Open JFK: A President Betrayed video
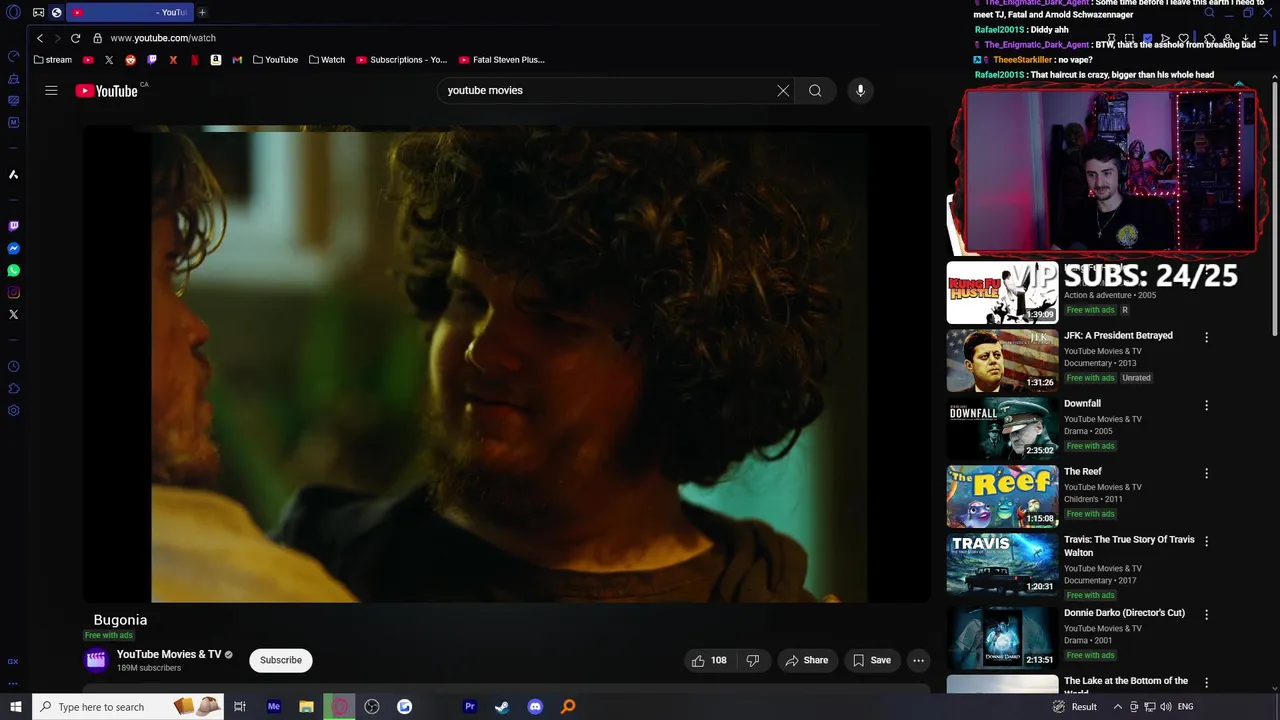The width and height of the screenshot is (1280, 720). (x=1118, y=336)
